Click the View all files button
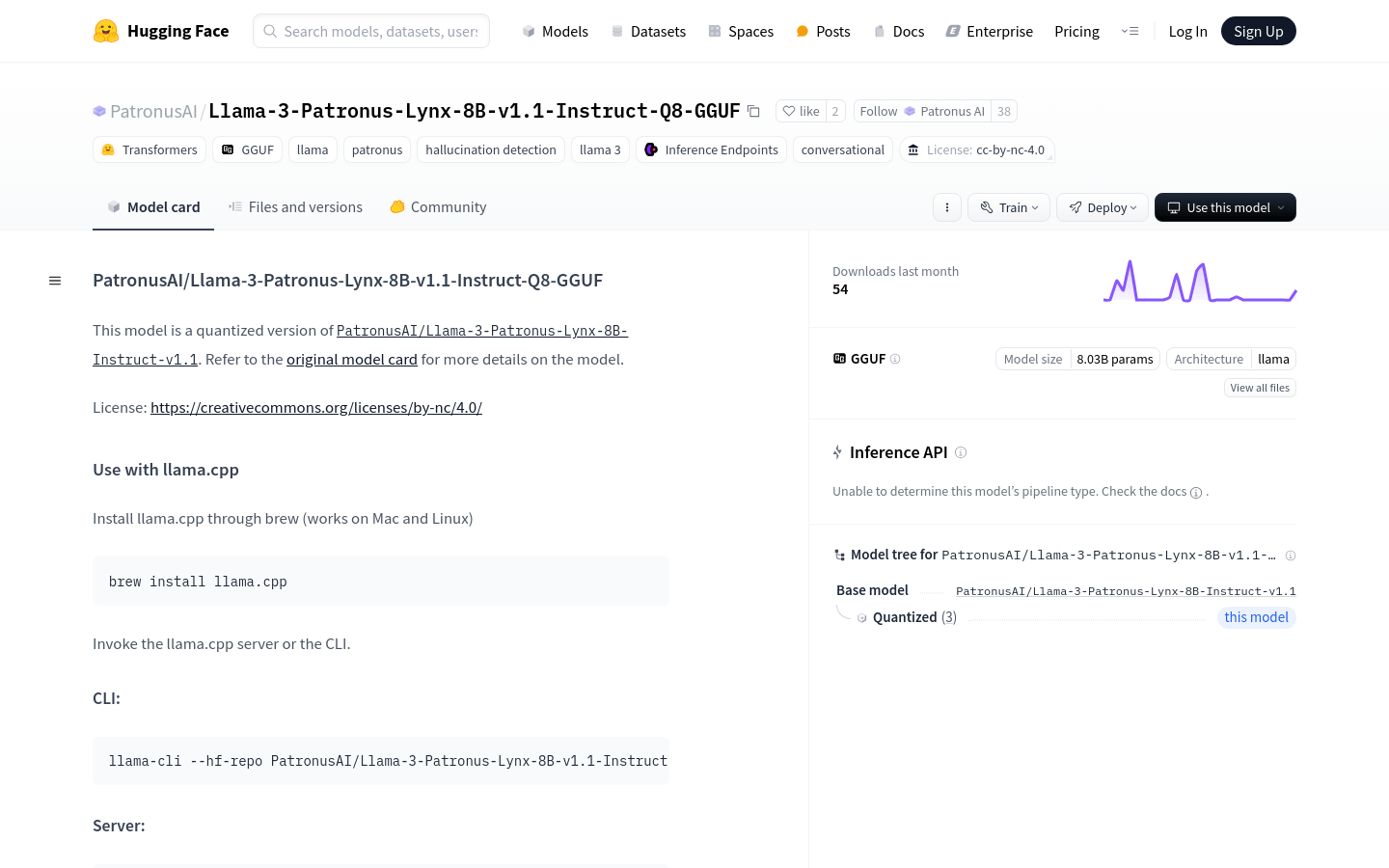The image size is (1389, 868). (1260, 387)
